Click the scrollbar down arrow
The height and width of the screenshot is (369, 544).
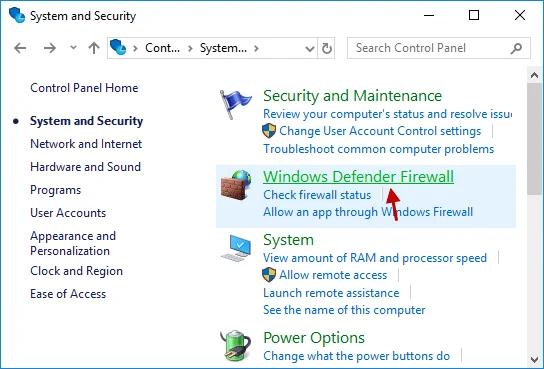(x=534, y=360)
